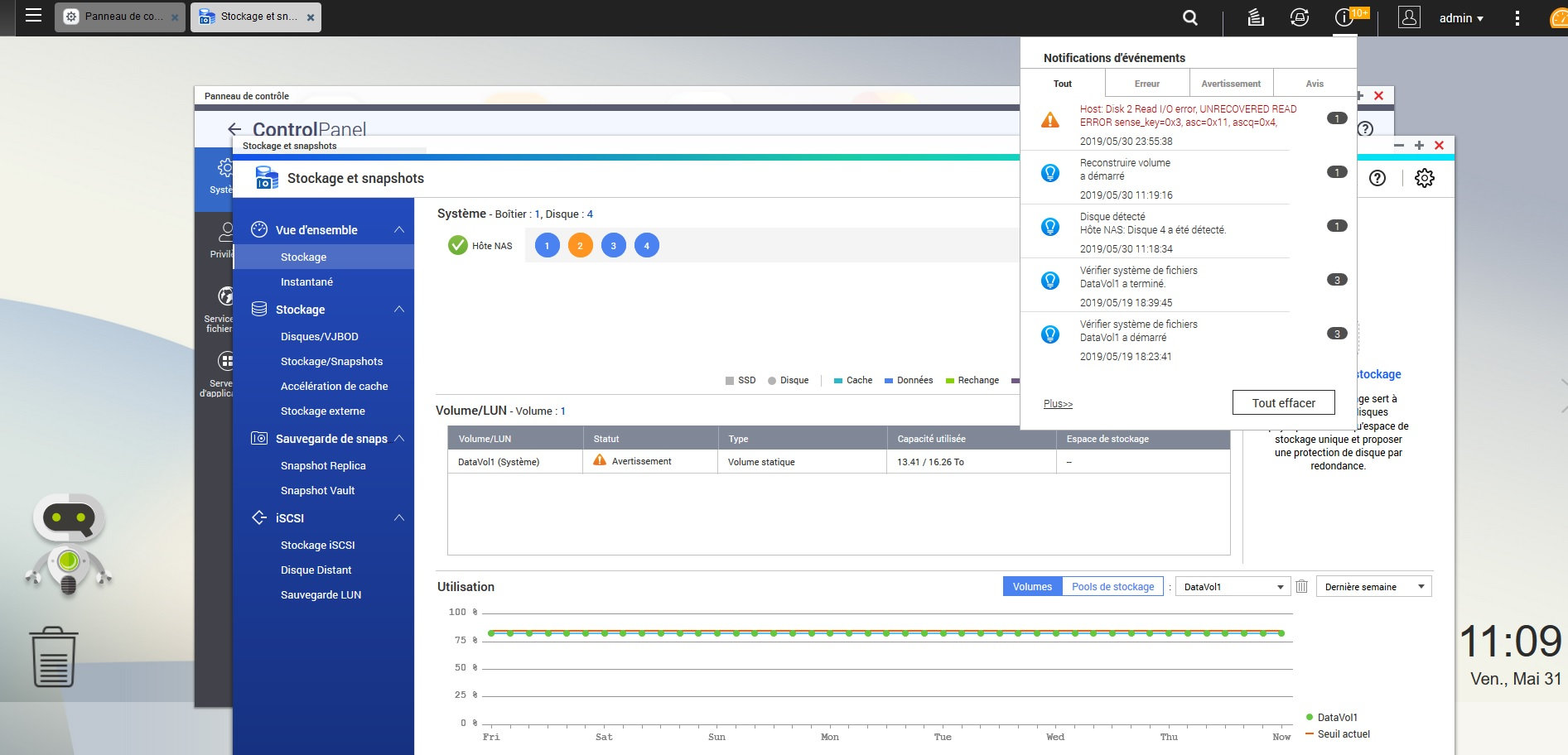The height and width of the screenshot is (755, 1568).
Task: Show usage by Volumes
Action: (1032, 587)
